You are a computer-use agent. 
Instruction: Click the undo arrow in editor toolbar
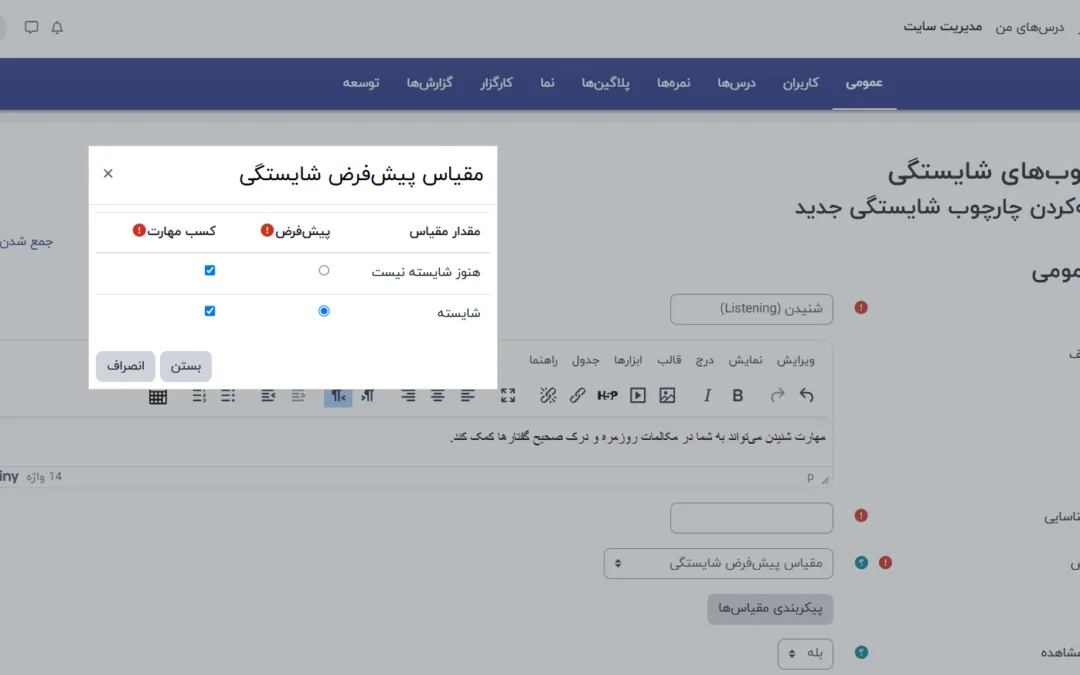click(807, 396)
